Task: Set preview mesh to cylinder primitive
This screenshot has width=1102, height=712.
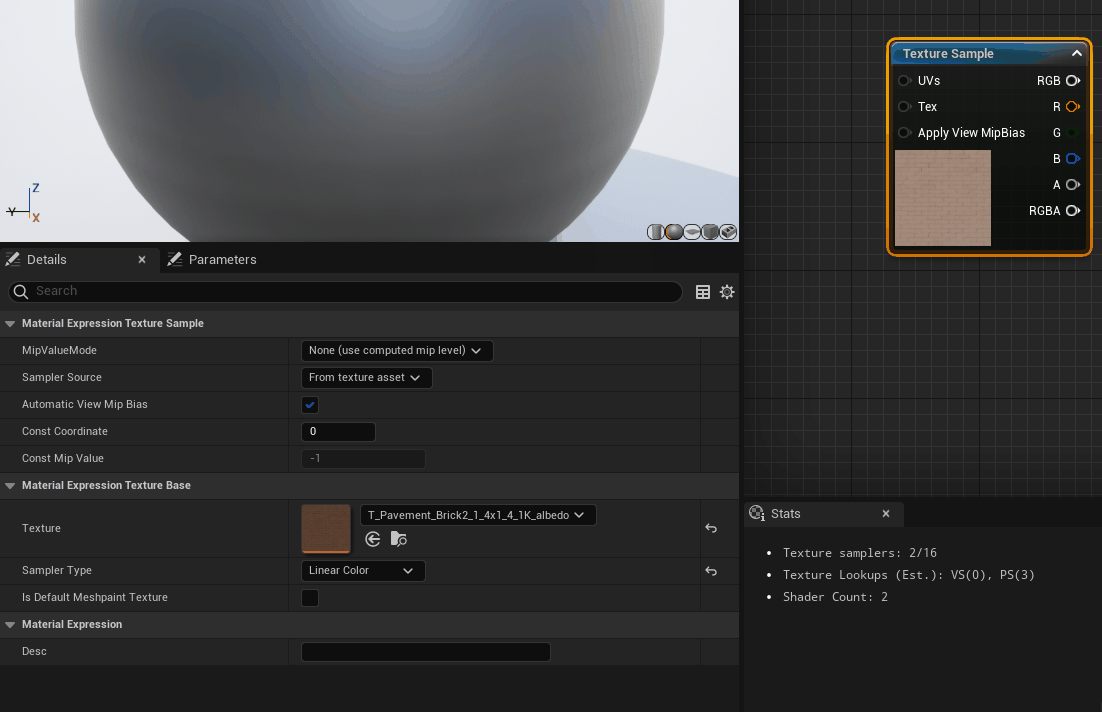Action: click(655, 232)
